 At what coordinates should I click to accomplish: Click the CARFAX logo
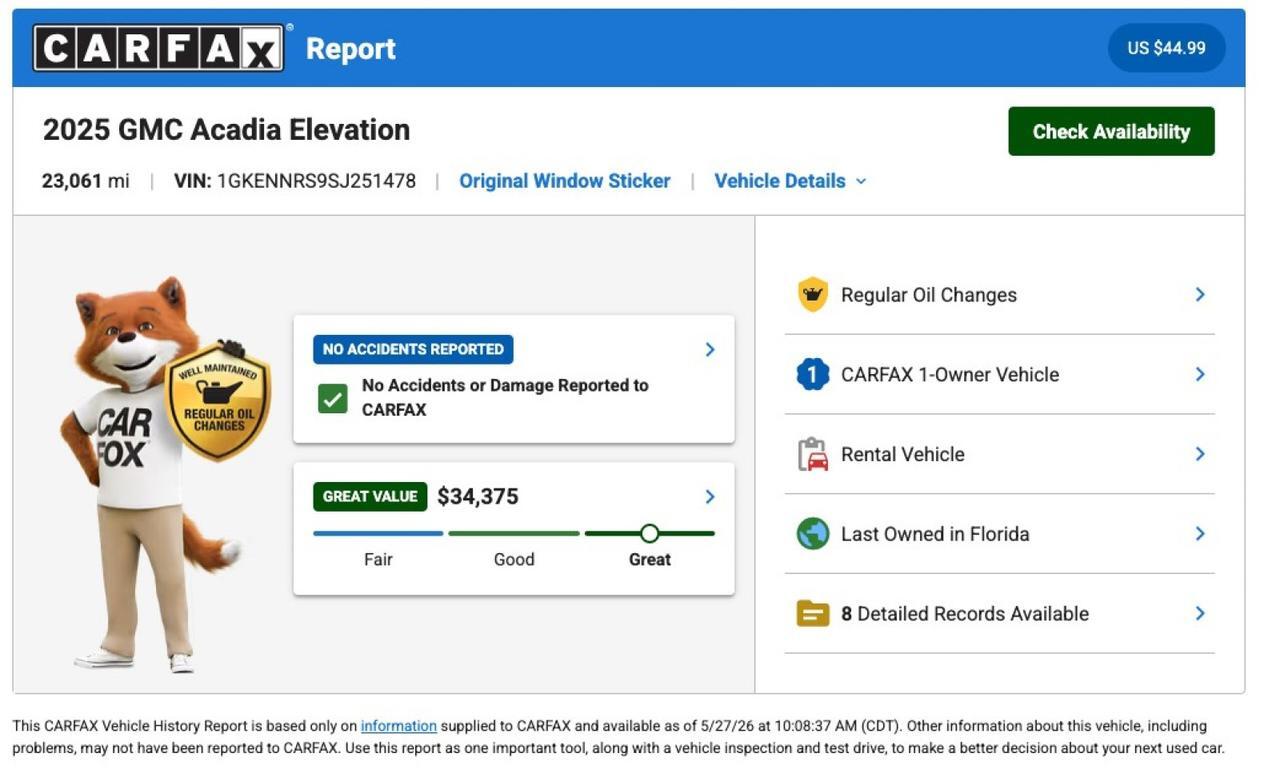pyautogui.click(x=159, y=48)
